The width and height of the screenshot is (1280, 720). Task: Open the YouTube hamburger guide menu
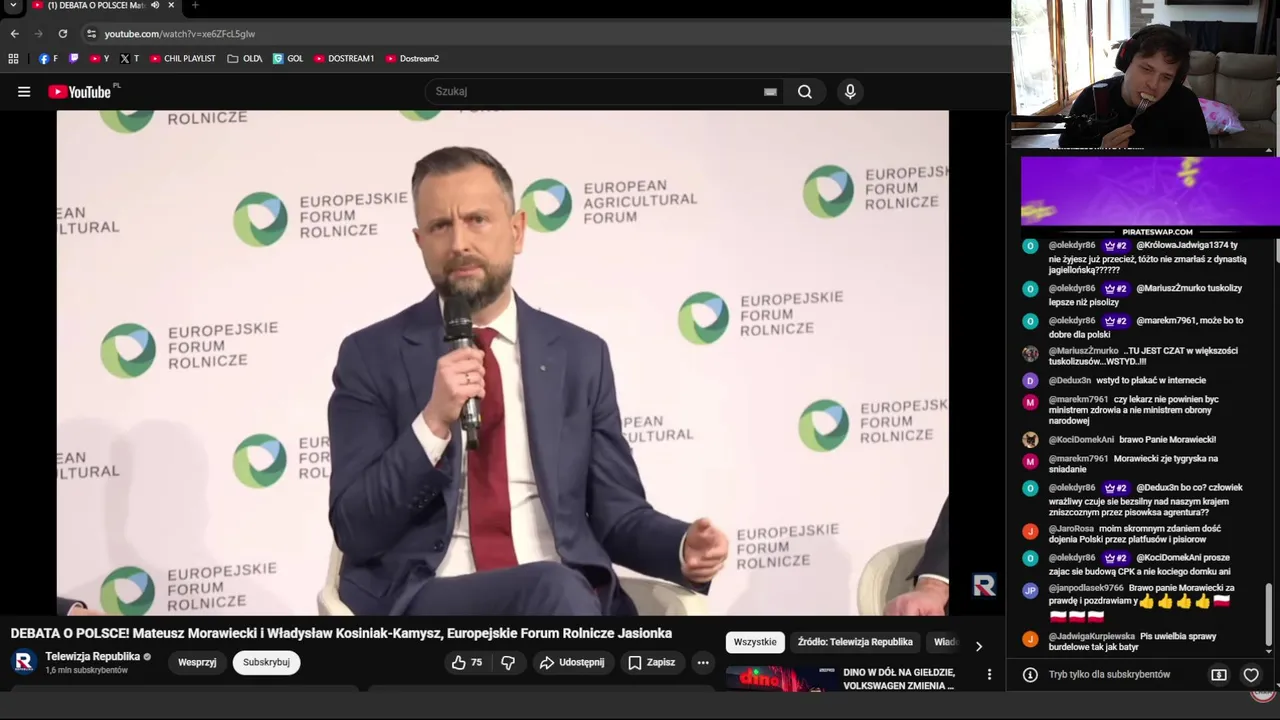(24, 92)
